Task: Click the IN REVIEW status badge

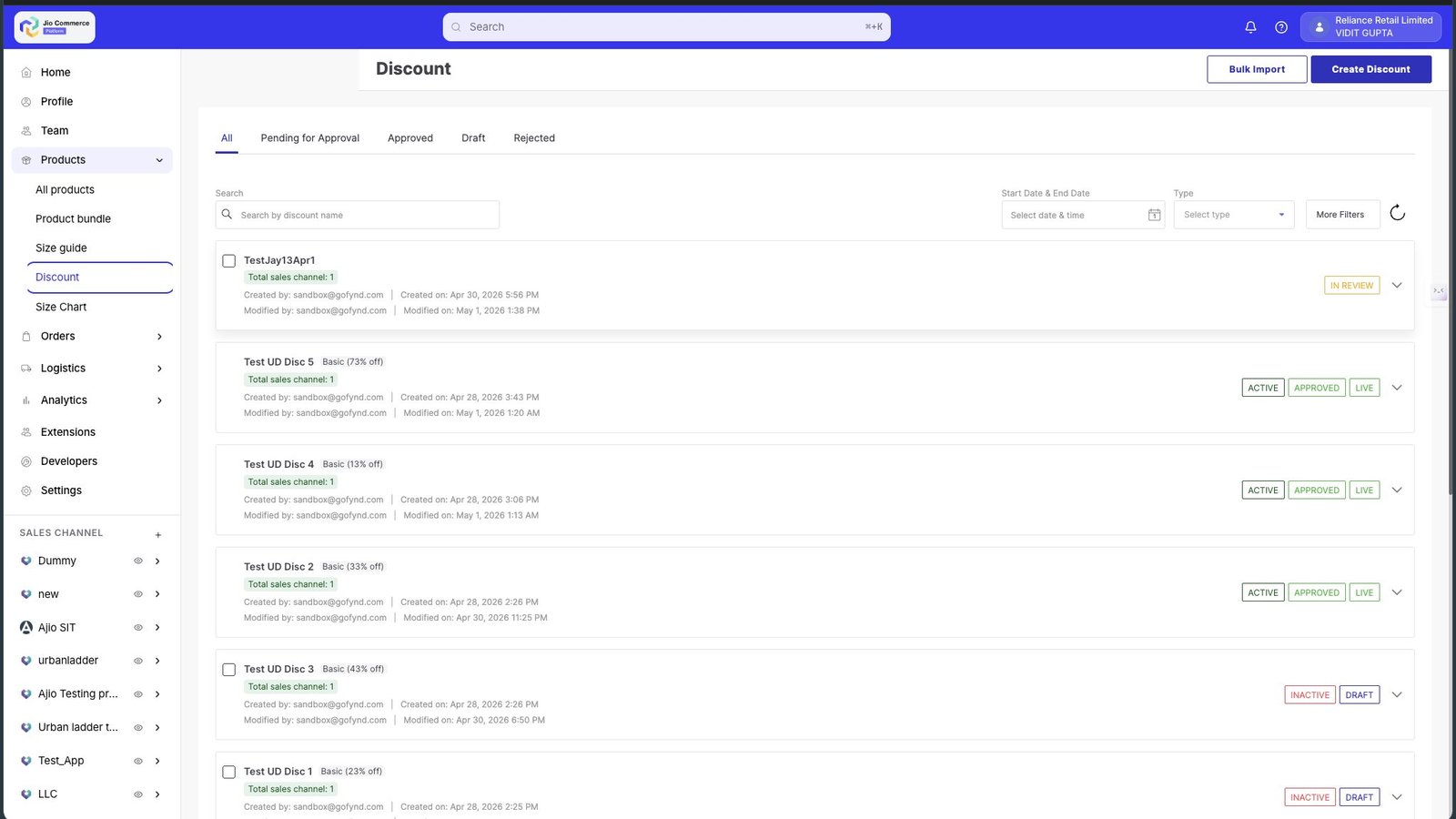Action: pos(1351,286)
